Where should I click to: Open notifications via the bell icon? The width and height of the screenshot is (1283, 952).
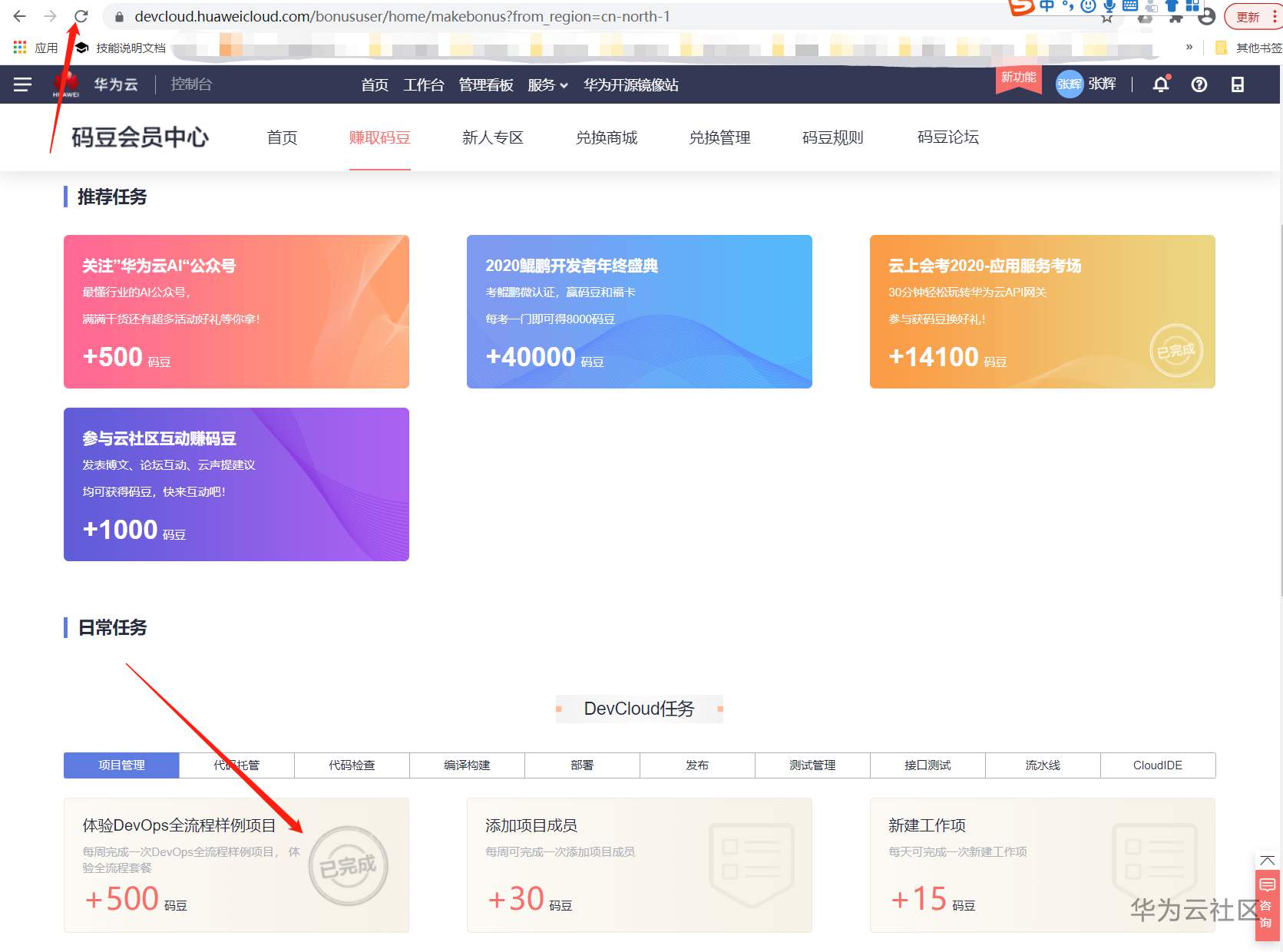(1161, 84)
